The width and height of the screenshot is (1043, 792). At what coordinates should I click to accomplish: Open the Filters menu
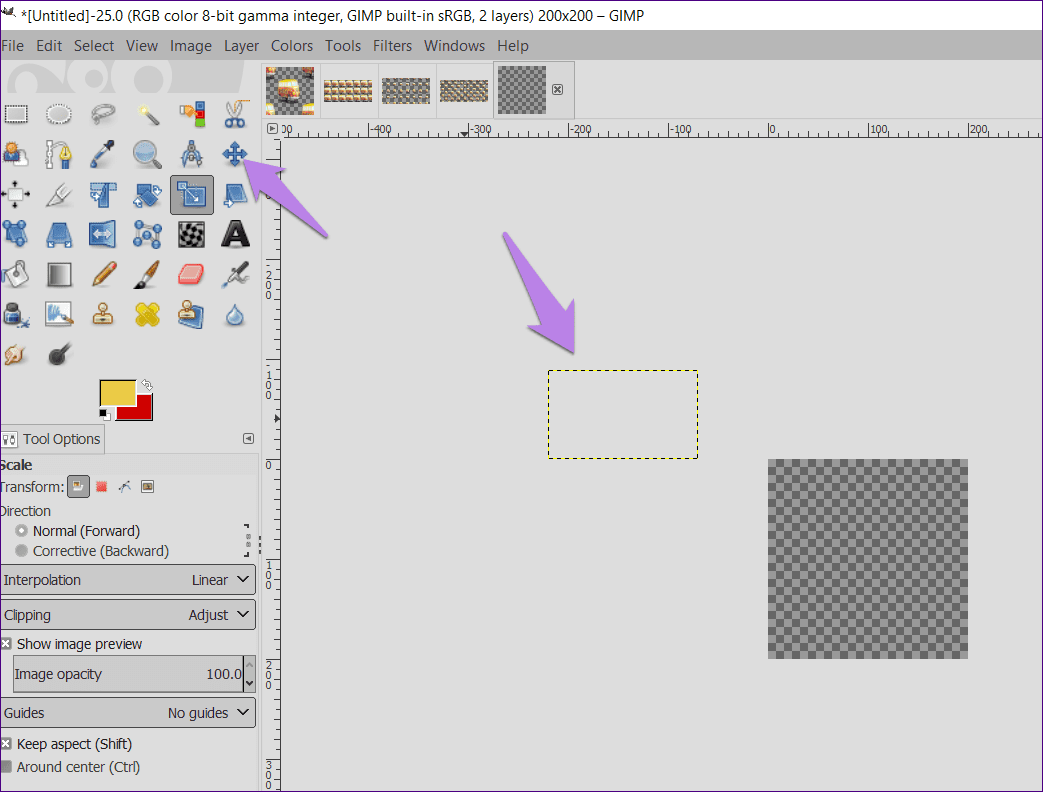(392, 46)
